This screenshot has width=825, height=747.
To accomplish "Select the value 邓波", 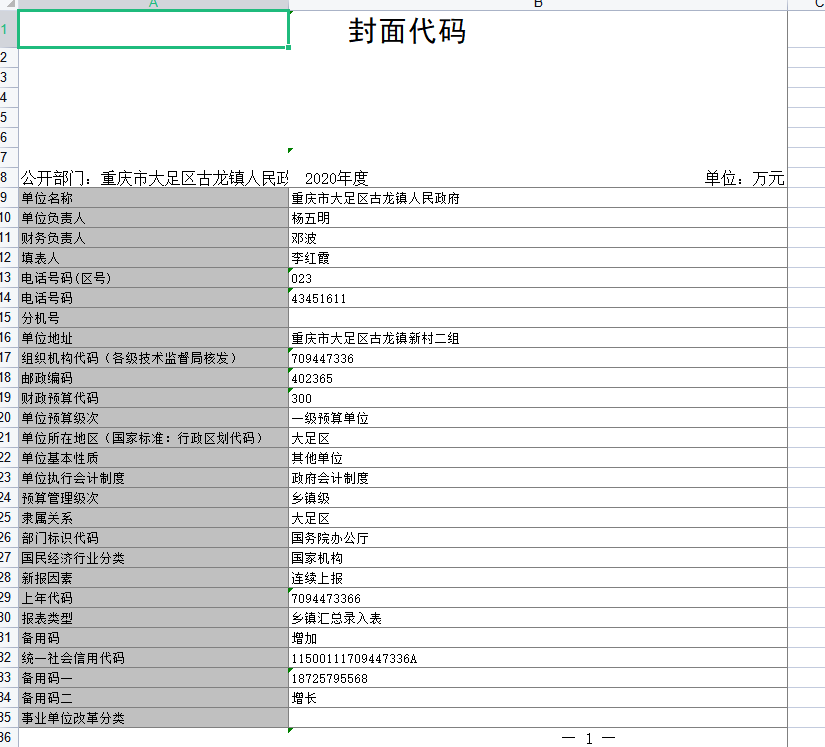I will 538,238.
